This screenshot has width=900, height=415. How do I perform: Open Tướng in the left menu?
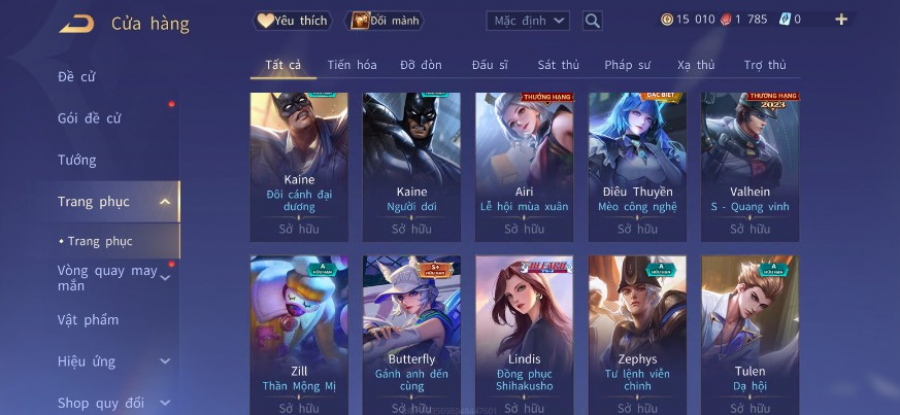(77, 160)
